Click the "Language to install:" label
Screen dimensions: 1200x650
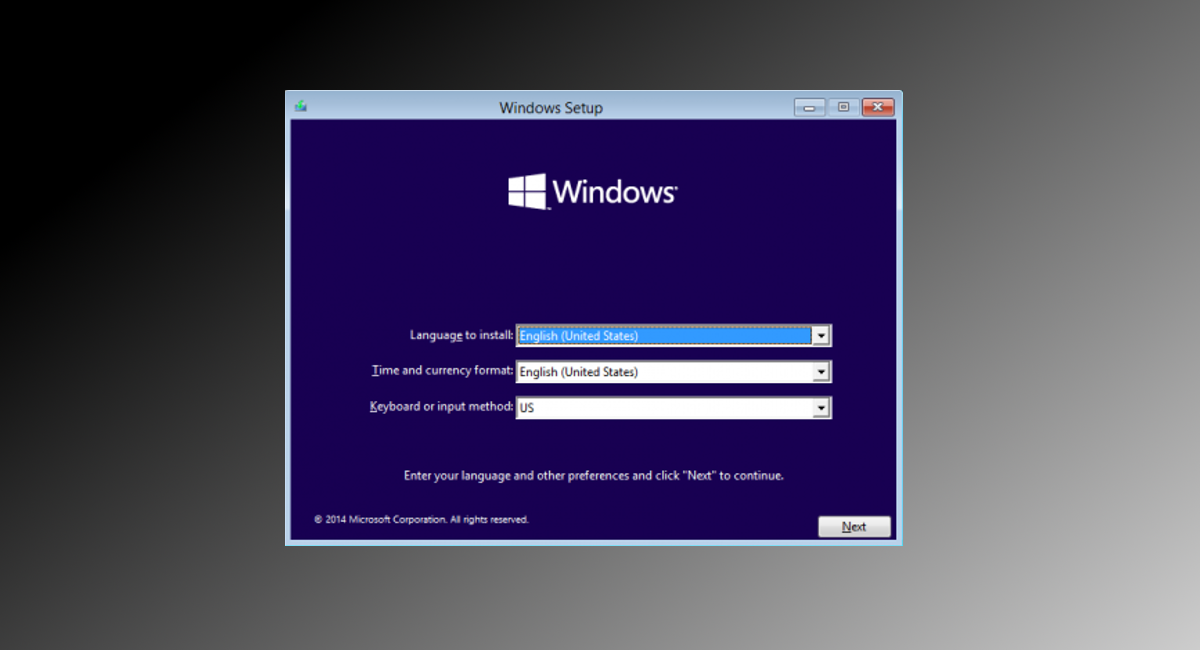click(x=461, y=335)
